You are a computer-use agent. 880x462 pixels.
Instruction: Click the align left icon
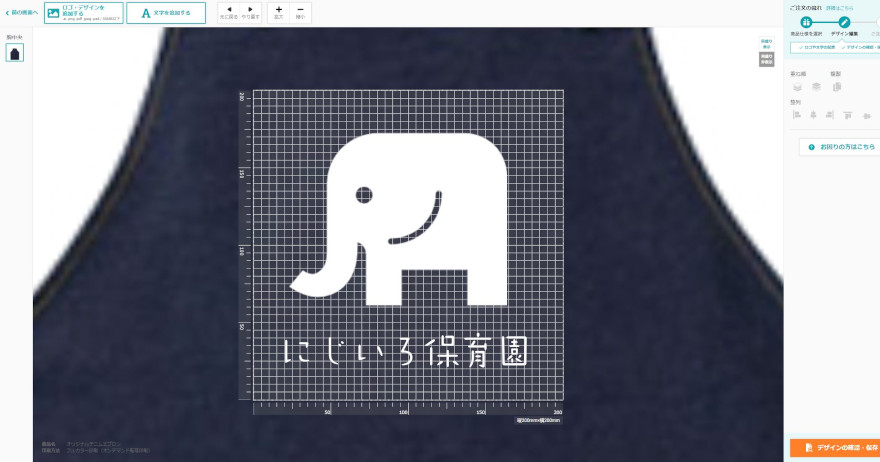[x=796, y=115]
